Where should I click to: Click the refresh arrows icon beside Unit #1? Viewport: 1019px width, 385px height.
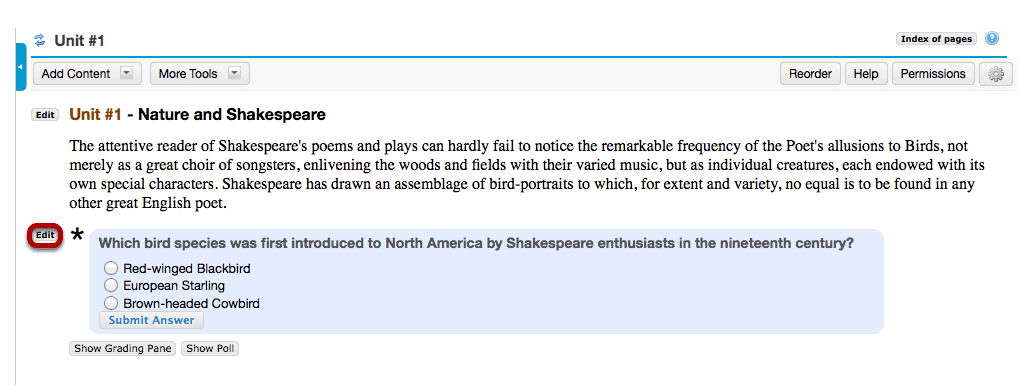point(40,40)
